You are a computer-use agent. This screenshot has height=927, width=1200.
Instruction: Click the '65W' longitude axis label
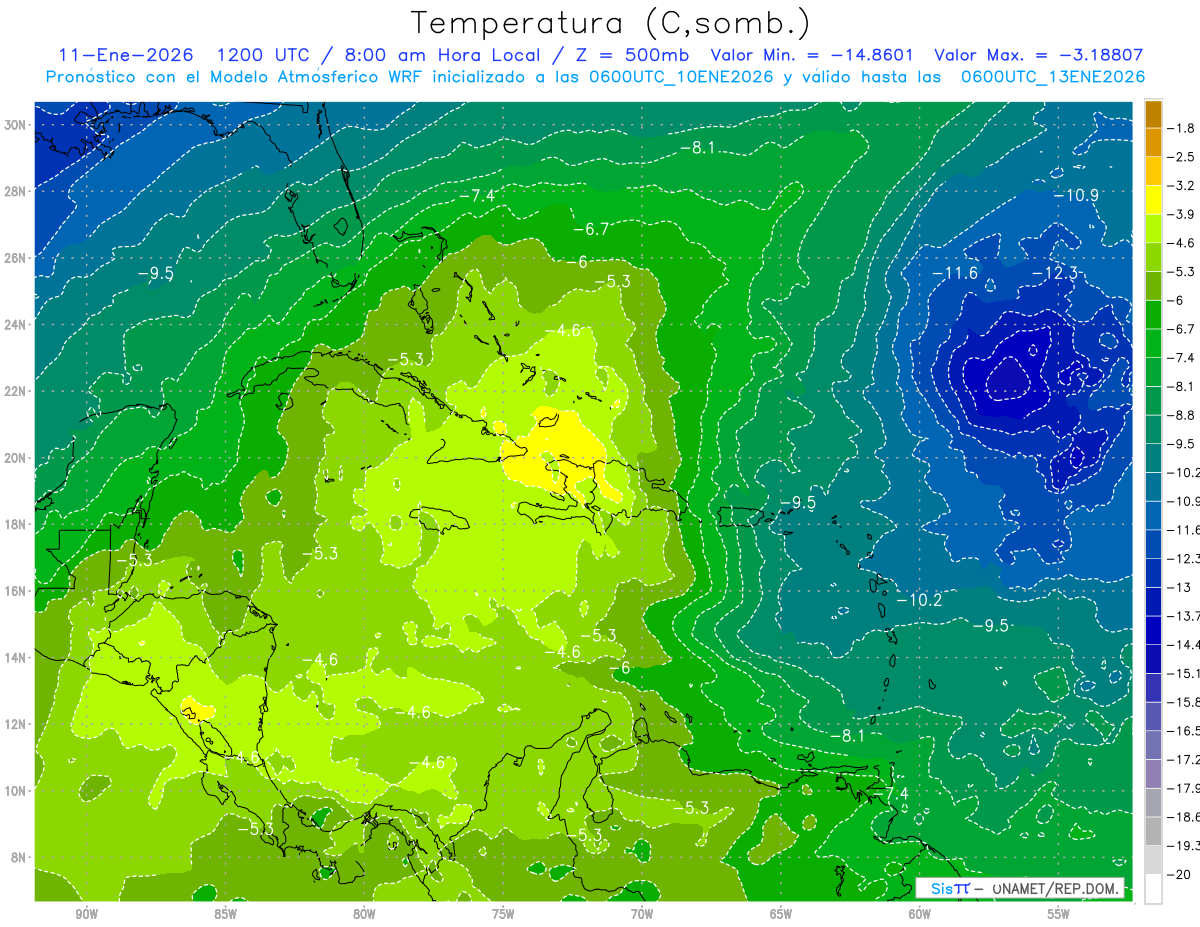coord(781,914)
